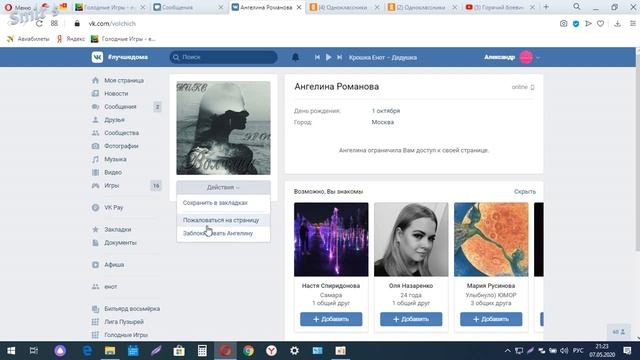Click the Действия dropdown button

click(223, 187)
